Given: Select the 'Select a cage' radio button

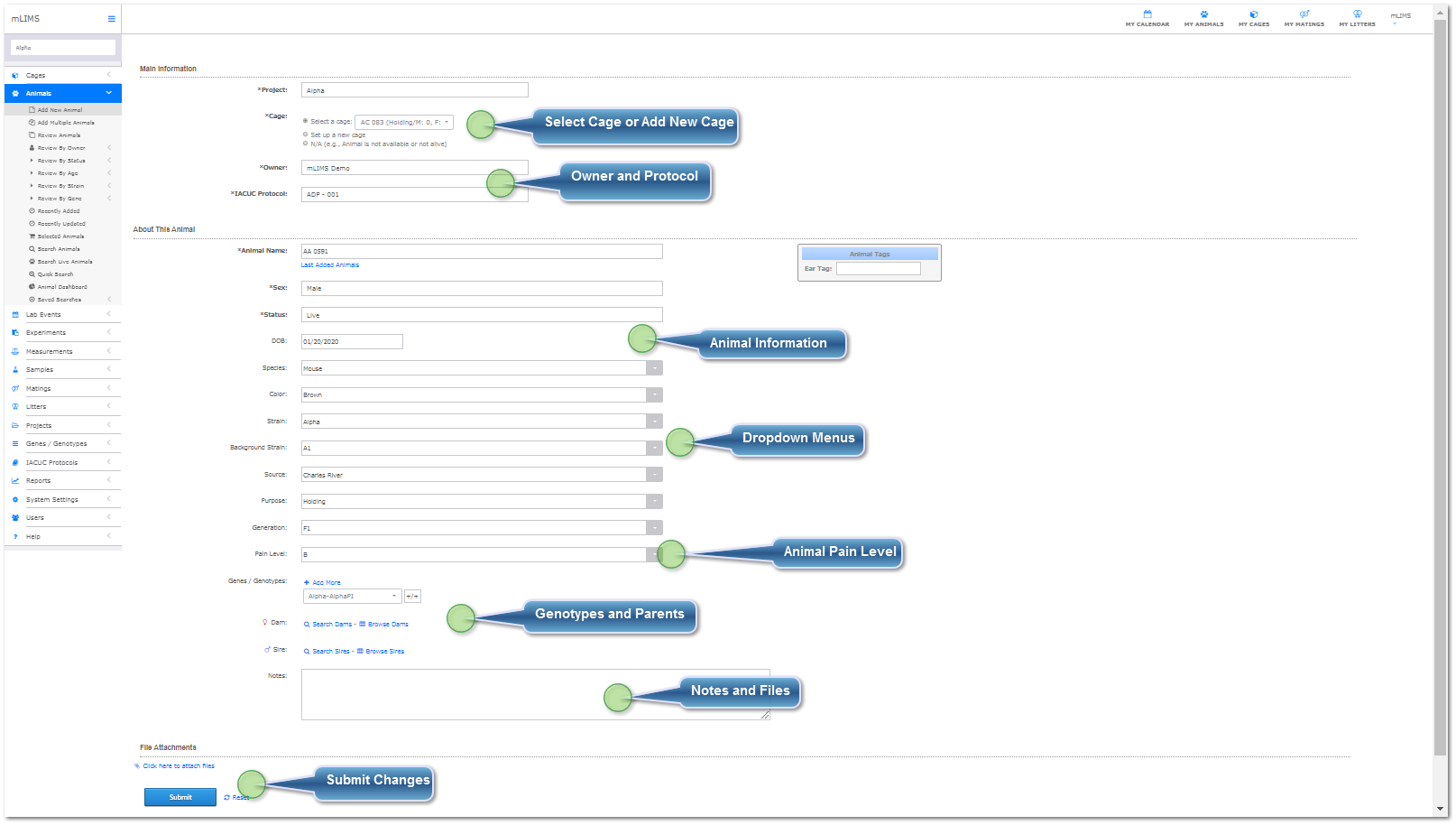Looking at the screenshot, I should [306, 121].
